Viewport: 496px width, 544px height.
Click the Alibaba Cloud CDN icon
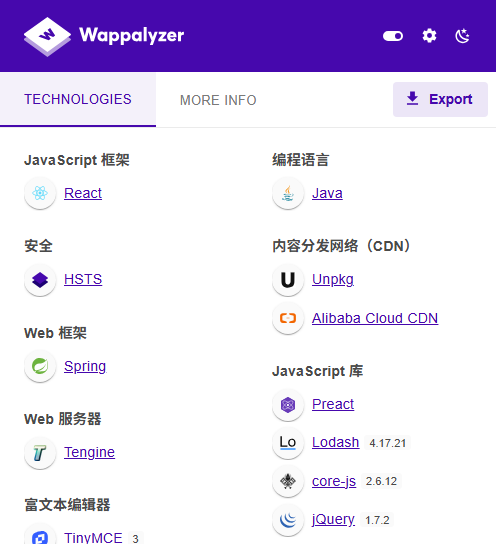(x=288, y=318)
